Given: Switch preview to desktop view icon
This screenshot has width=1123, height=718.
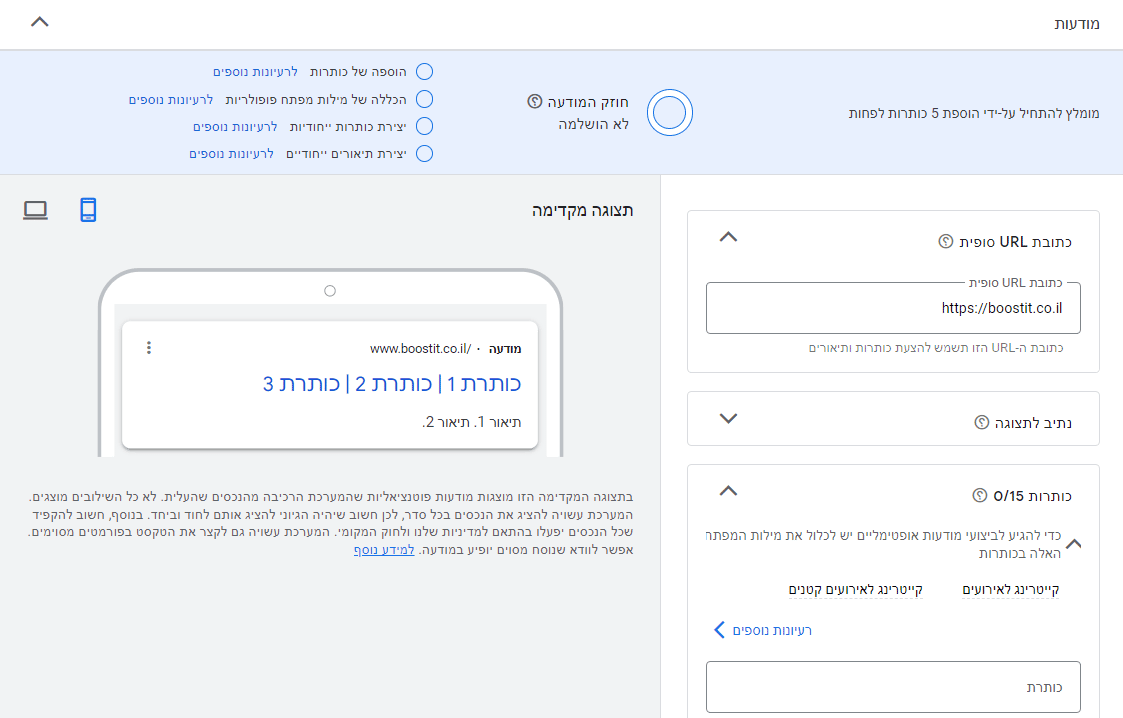Looking at the screenshot, I should point(35,210).
